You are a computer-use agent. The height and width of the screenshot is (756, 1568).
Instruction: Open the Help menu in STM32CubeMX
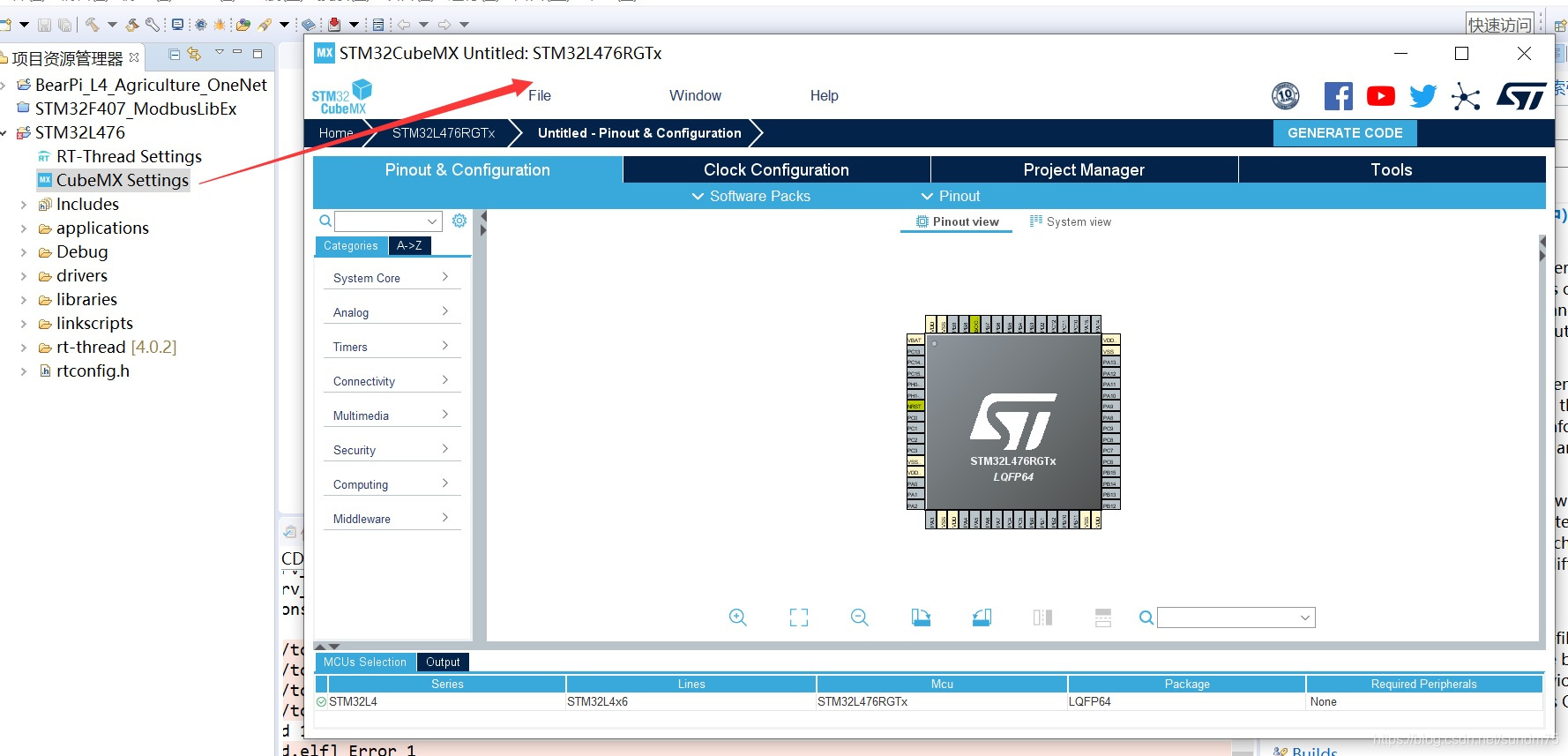coord(825,95)
